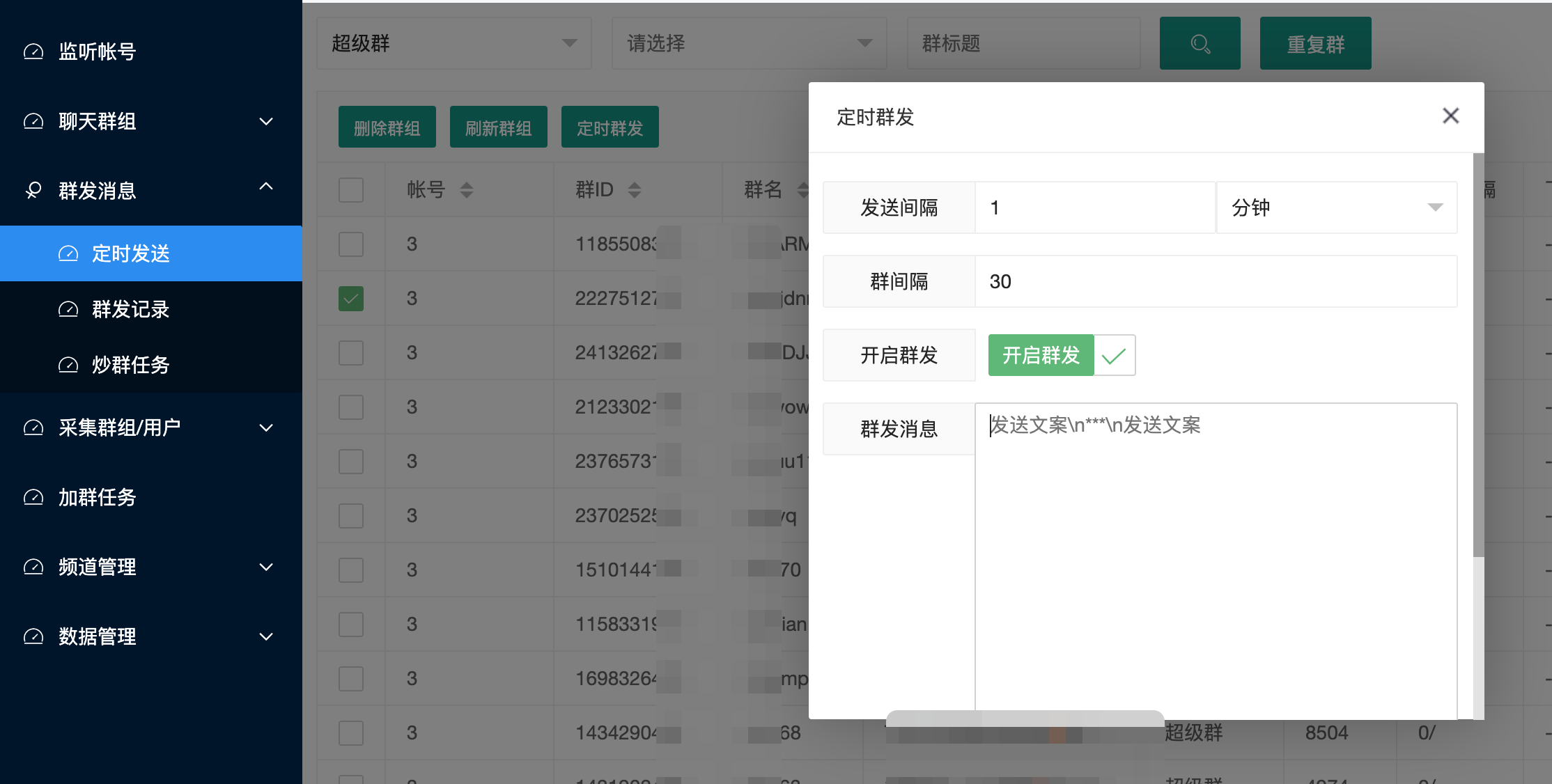Check the row with group ID 2376573

pyautogui.click(x=351, y=461)
